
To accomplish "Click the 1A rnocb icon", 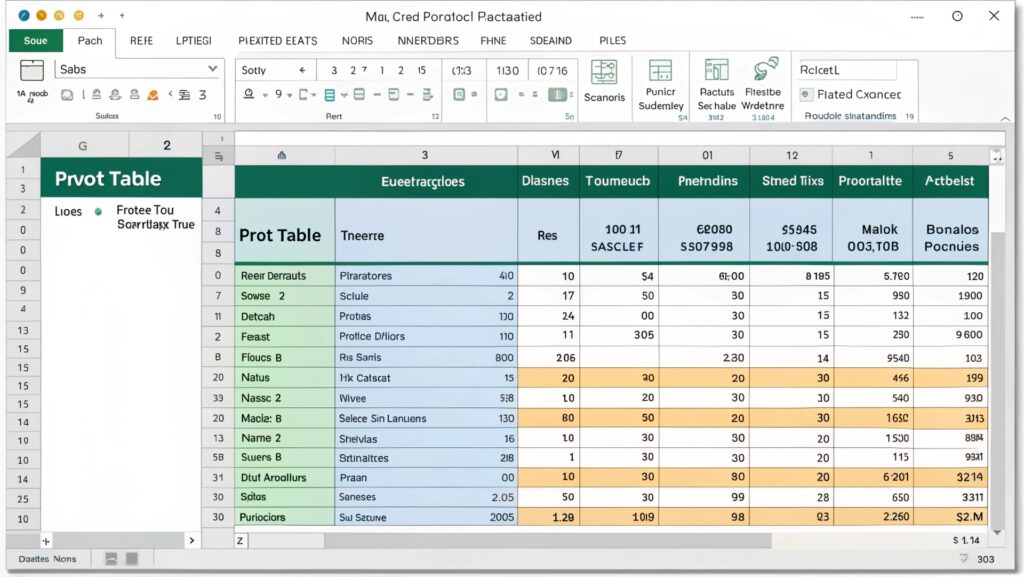I will (32, 95).
